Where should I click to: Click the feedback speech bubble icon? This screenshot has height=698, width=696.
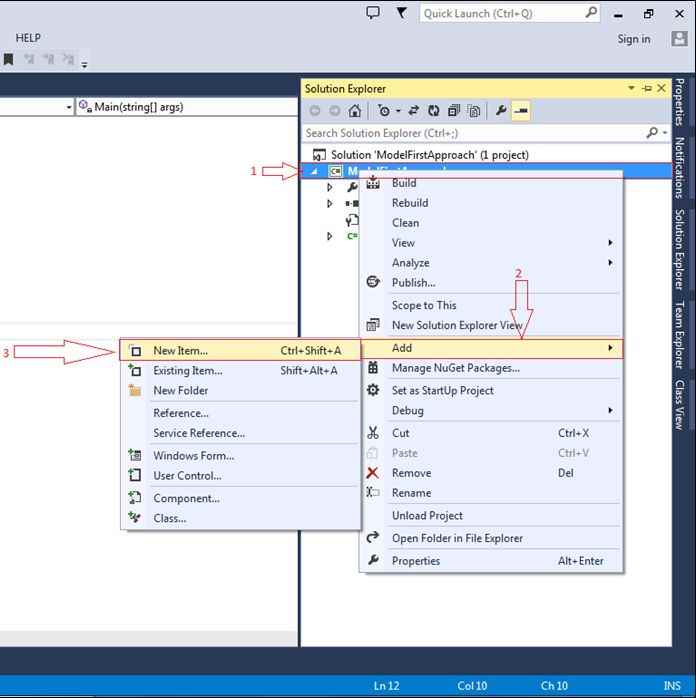pos(373,13)
